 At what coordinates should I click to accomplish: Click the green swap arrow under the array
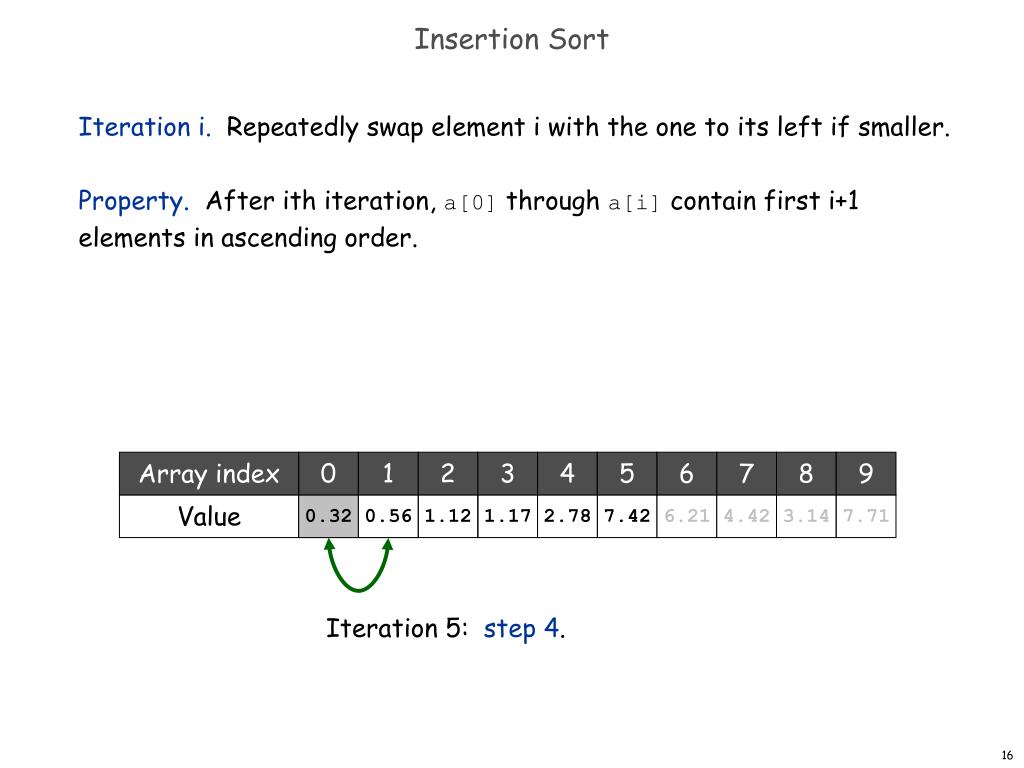[x=359, y=566]
